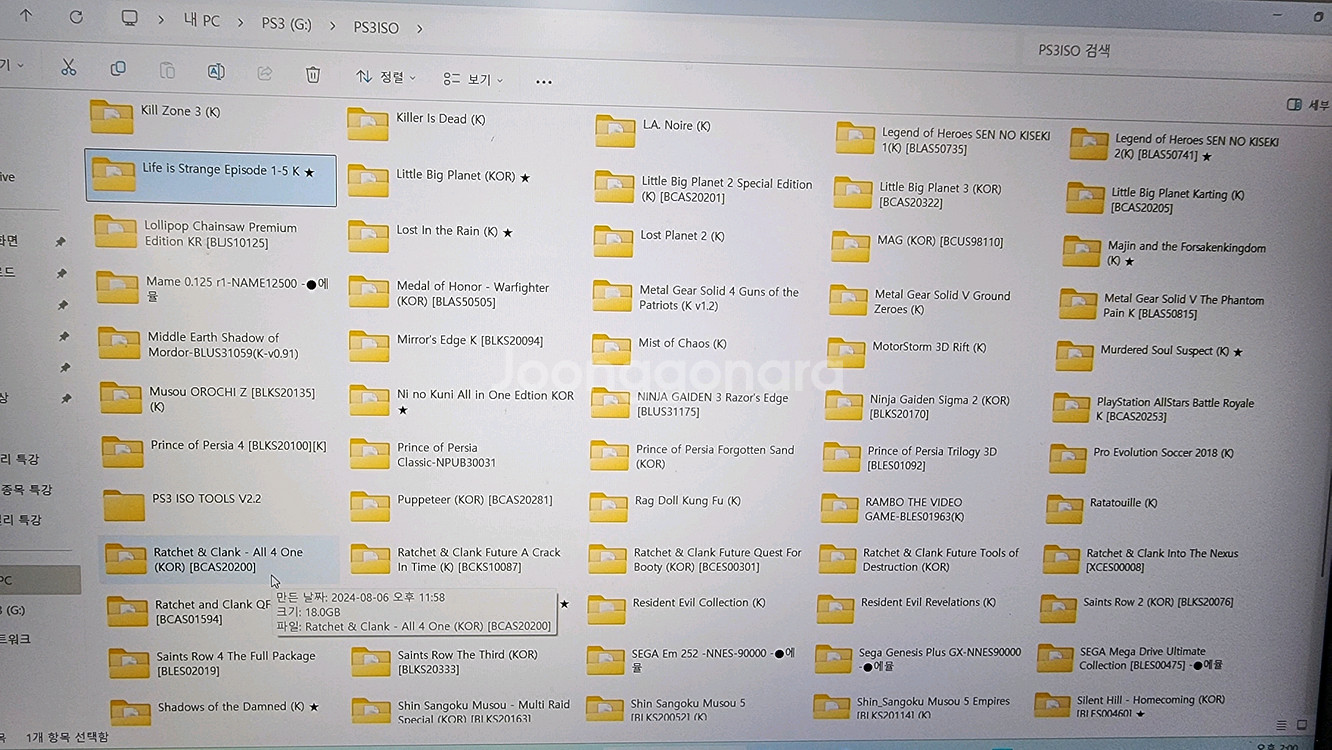Click the Refresh button near address bar
This screenshot has width=1332, height=750.
pyautogui.click(x=76, y=17)
